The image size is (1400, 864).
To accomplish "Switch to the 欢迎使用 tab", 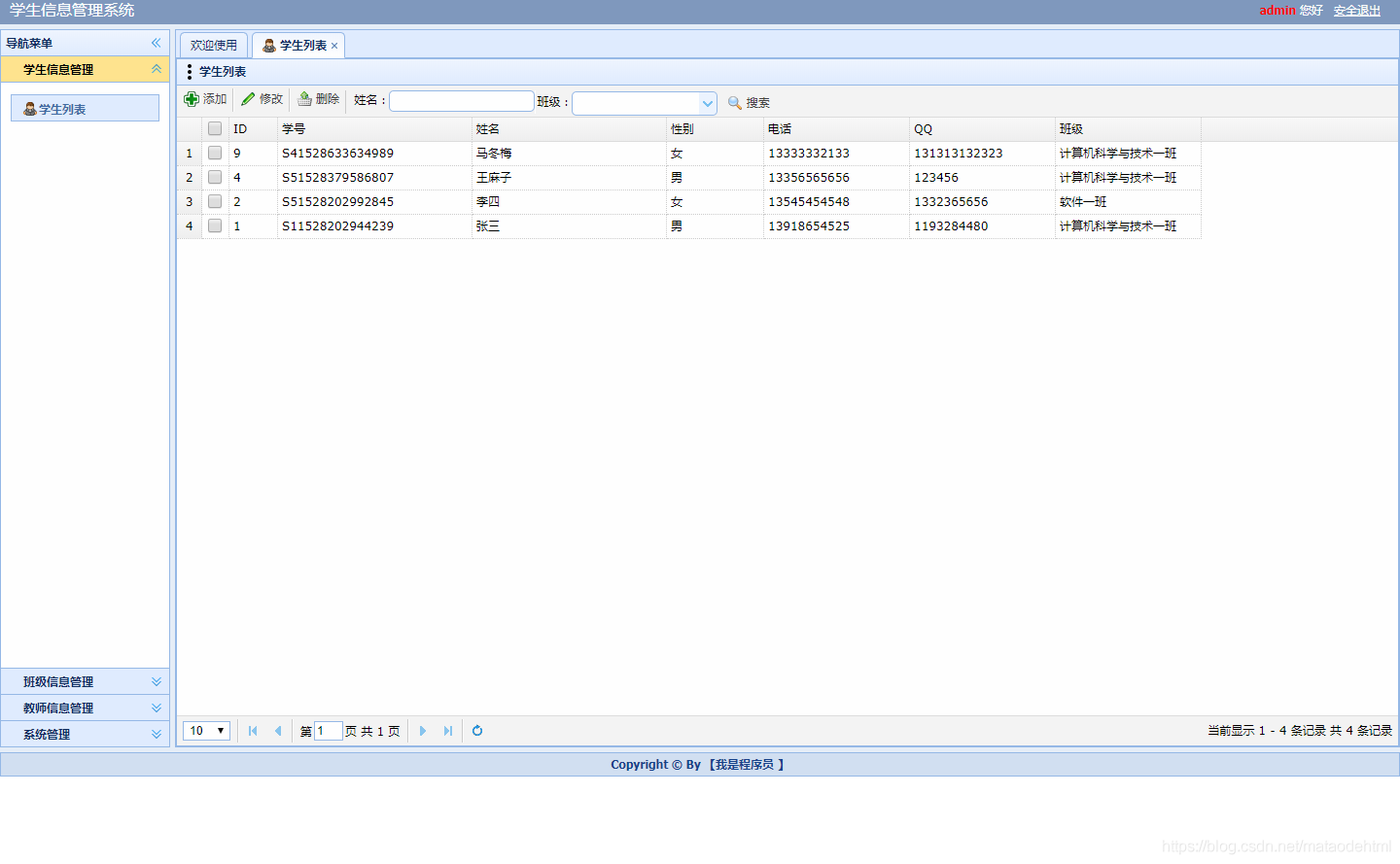I will pos(214,46).
